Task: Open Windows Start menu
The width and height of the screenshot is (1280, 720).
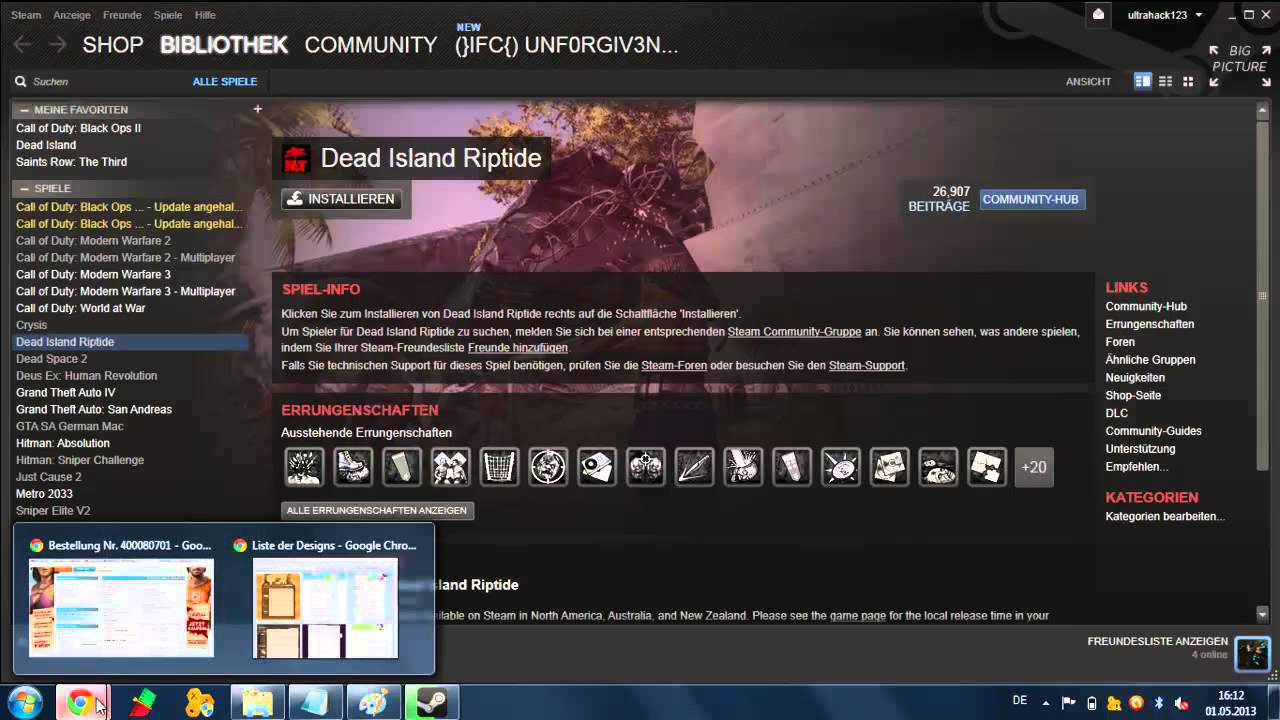Action: coord(24,703)
